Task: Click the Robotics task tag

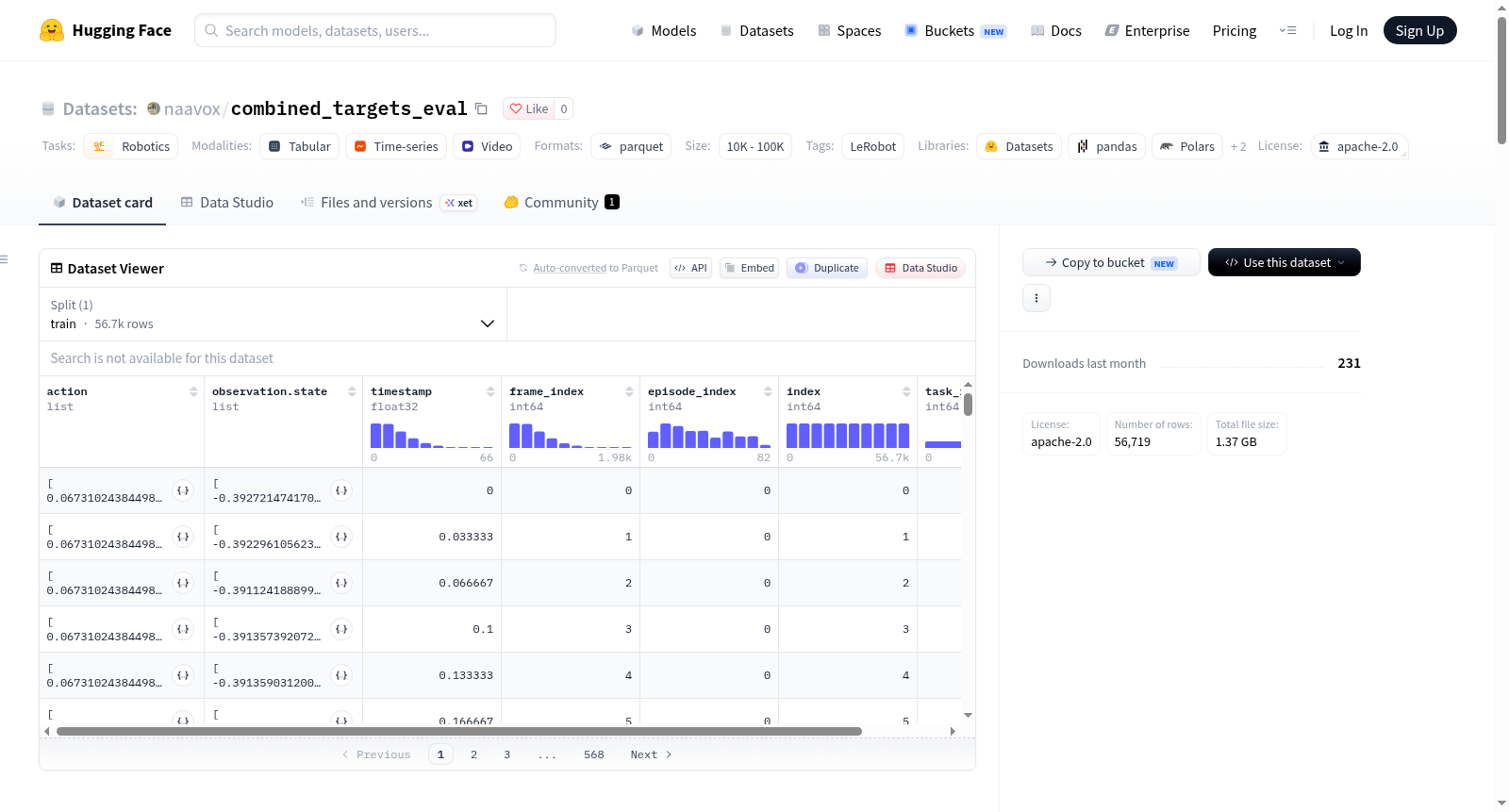Action: click(x=131, y=146)
